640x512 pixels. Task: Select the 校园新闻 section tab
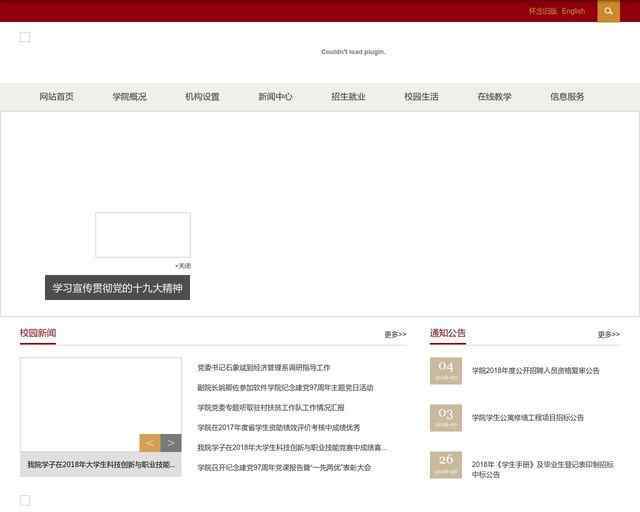(38, 333)
